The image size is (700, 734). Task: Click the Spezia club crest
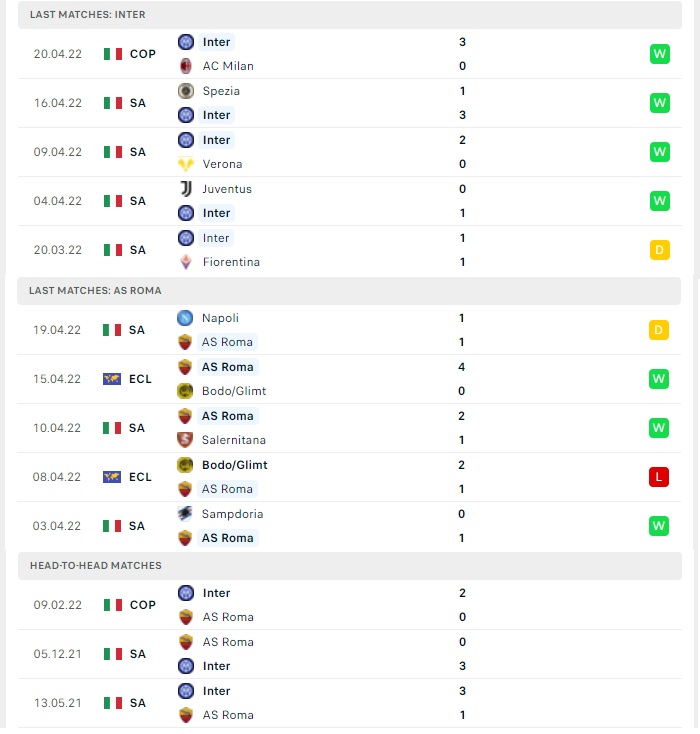tap(186, 91)
